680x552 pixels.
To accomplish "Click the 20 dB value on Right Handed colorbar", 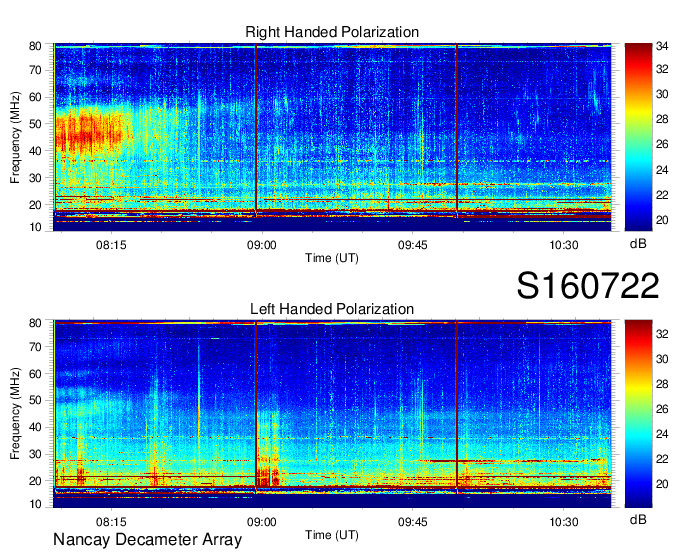I will (x=662, y=220).
